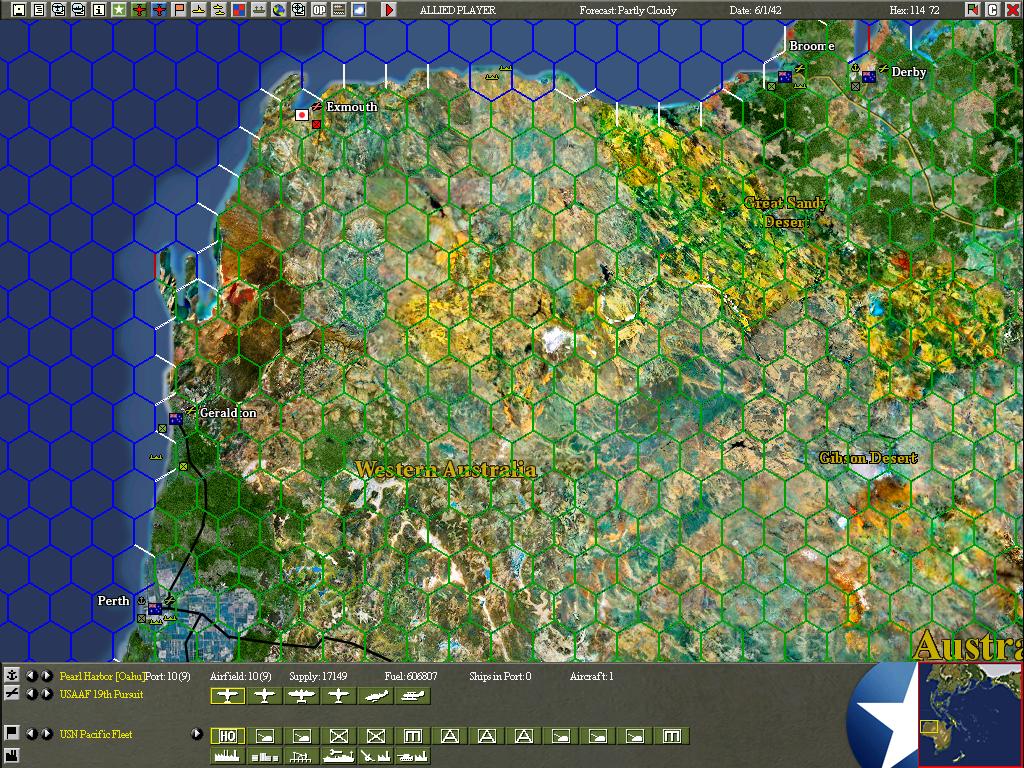Click the minimap thumbnail in bottom right
The width and height of the screenshot is (1024, 768).
pos(970,714)
